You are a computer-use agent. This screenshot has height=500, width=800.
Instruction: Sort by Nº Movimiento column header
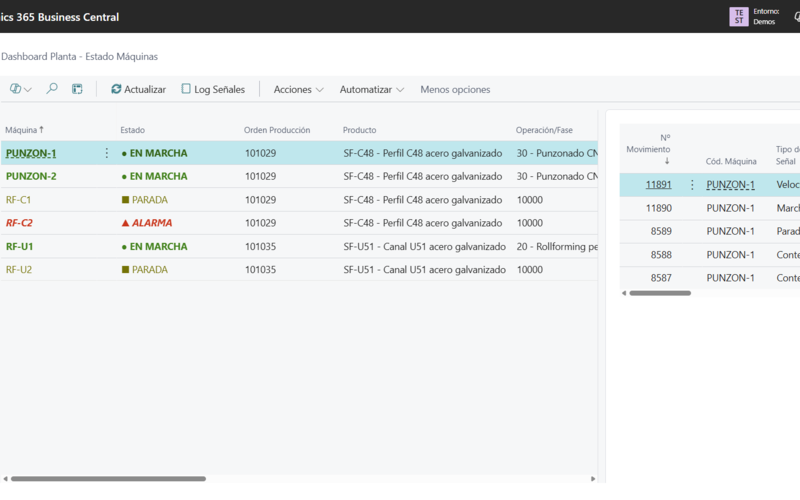[648, 149]
